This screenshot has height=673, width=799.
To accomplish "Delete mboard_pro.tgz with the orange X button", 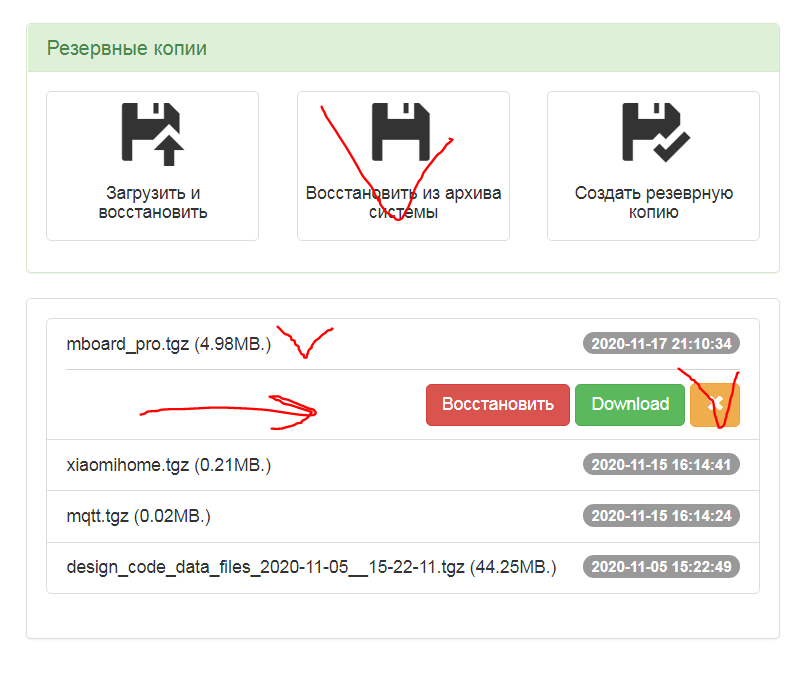I will pyautogui.click(x=715, y=405).
